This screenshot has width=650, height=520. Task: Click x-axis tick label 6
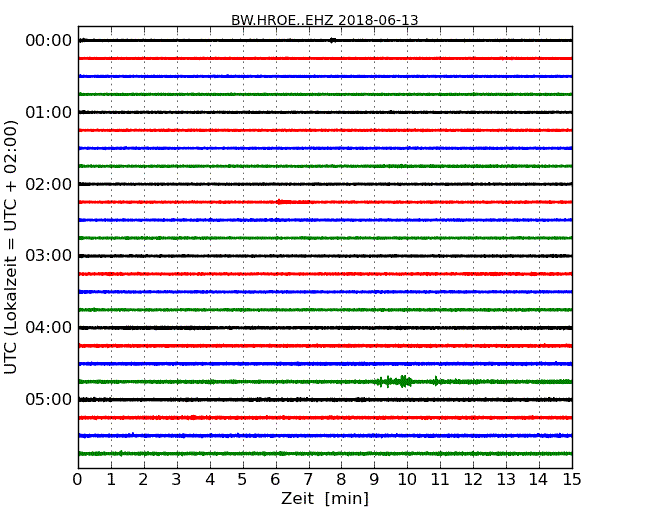pyautogui.click(x=275, y=480)
